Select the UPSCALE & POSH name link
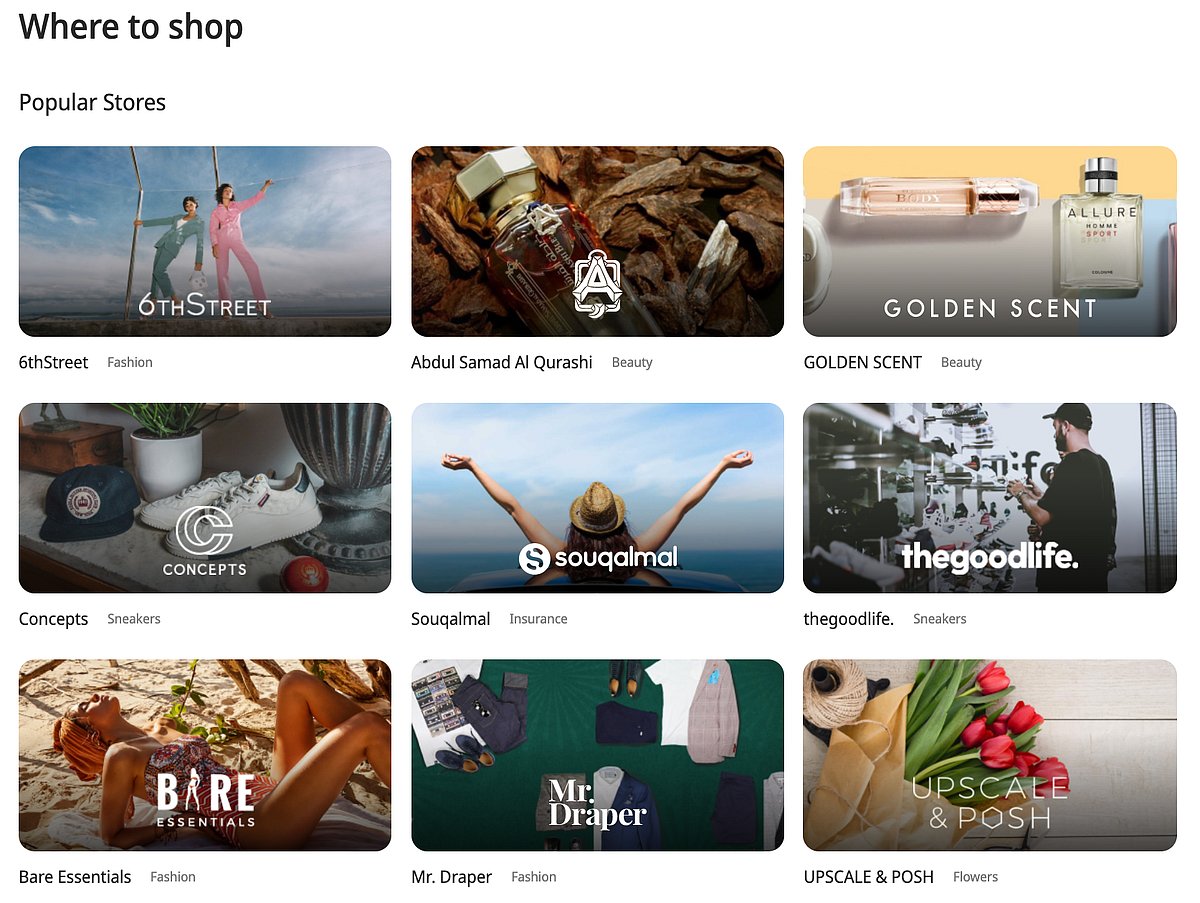This screenshot has width=1200, height=903. [869, 877]
